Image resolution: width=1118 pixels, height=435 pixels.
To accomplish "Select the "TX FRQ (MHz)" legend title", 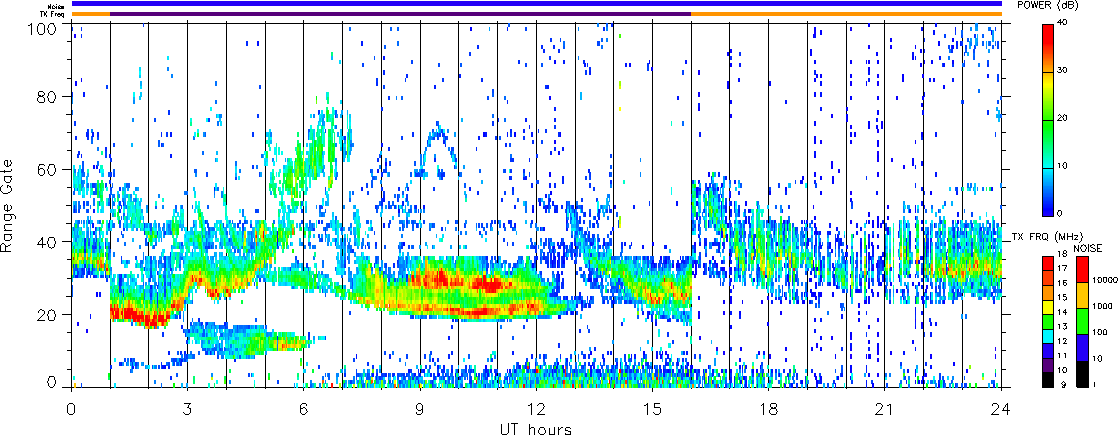I will [x=1047, y=236].
